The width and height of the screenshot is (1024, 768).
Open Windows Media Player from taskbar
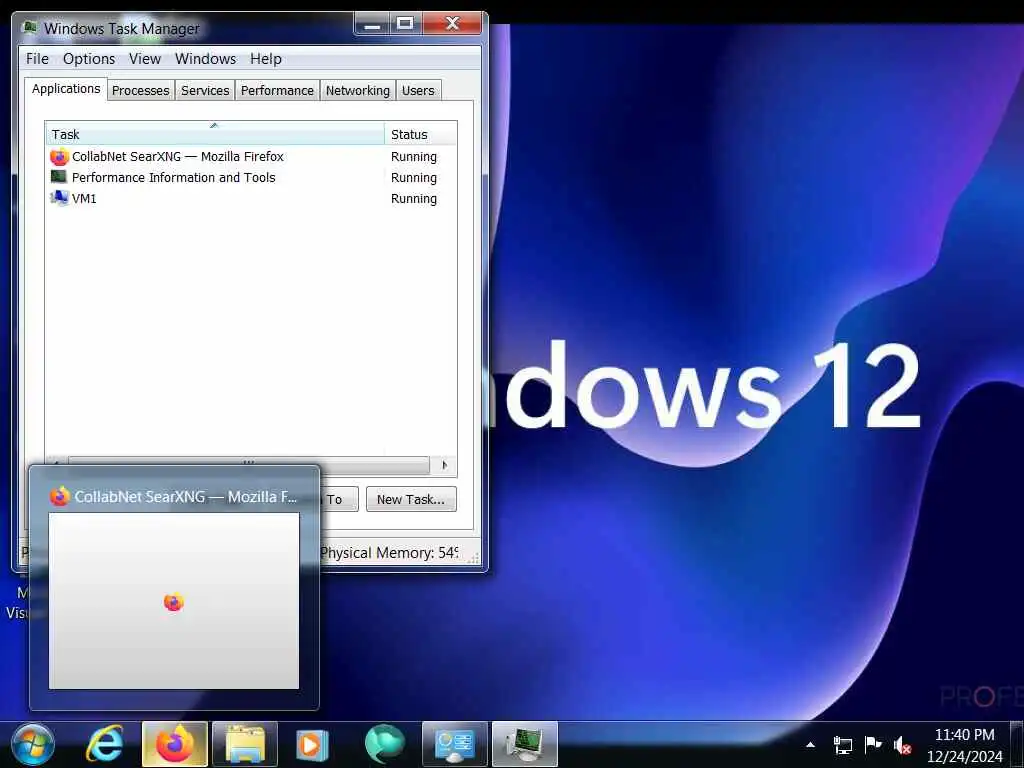(x=312, y=744)
